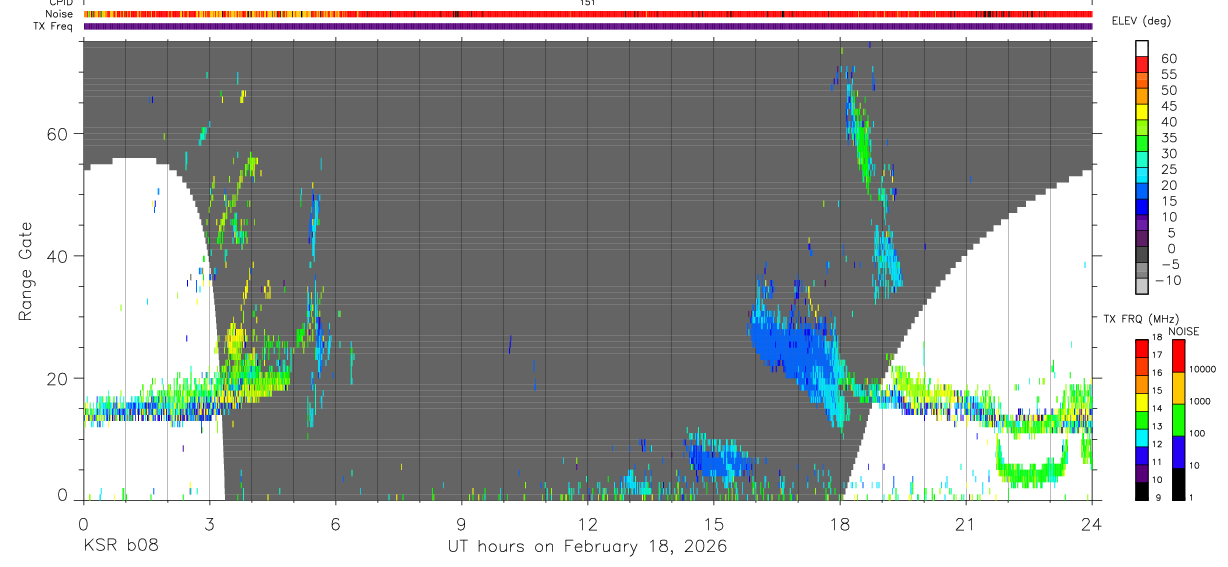Click the "9" tick on the UT hours axis
This screenshot has height=567, width=1228.
pos(461,524)
